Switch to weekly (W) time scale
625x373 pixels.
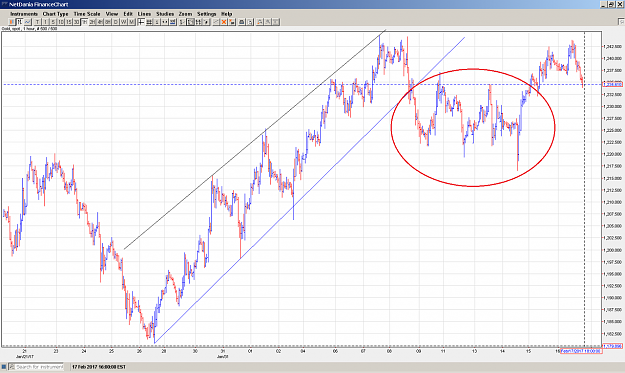tap(124, 22)
